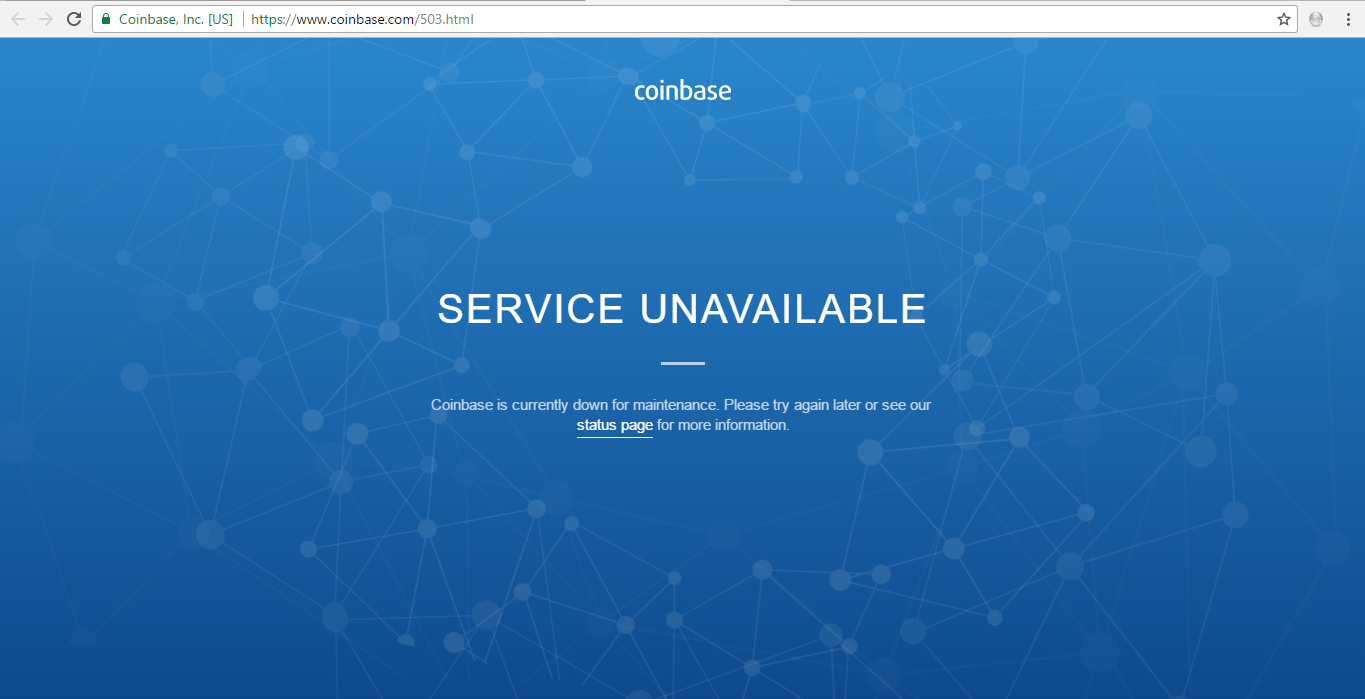
Task: Go back using the browser back arrow
Action: pyautogui.click(x=18, y=19)
